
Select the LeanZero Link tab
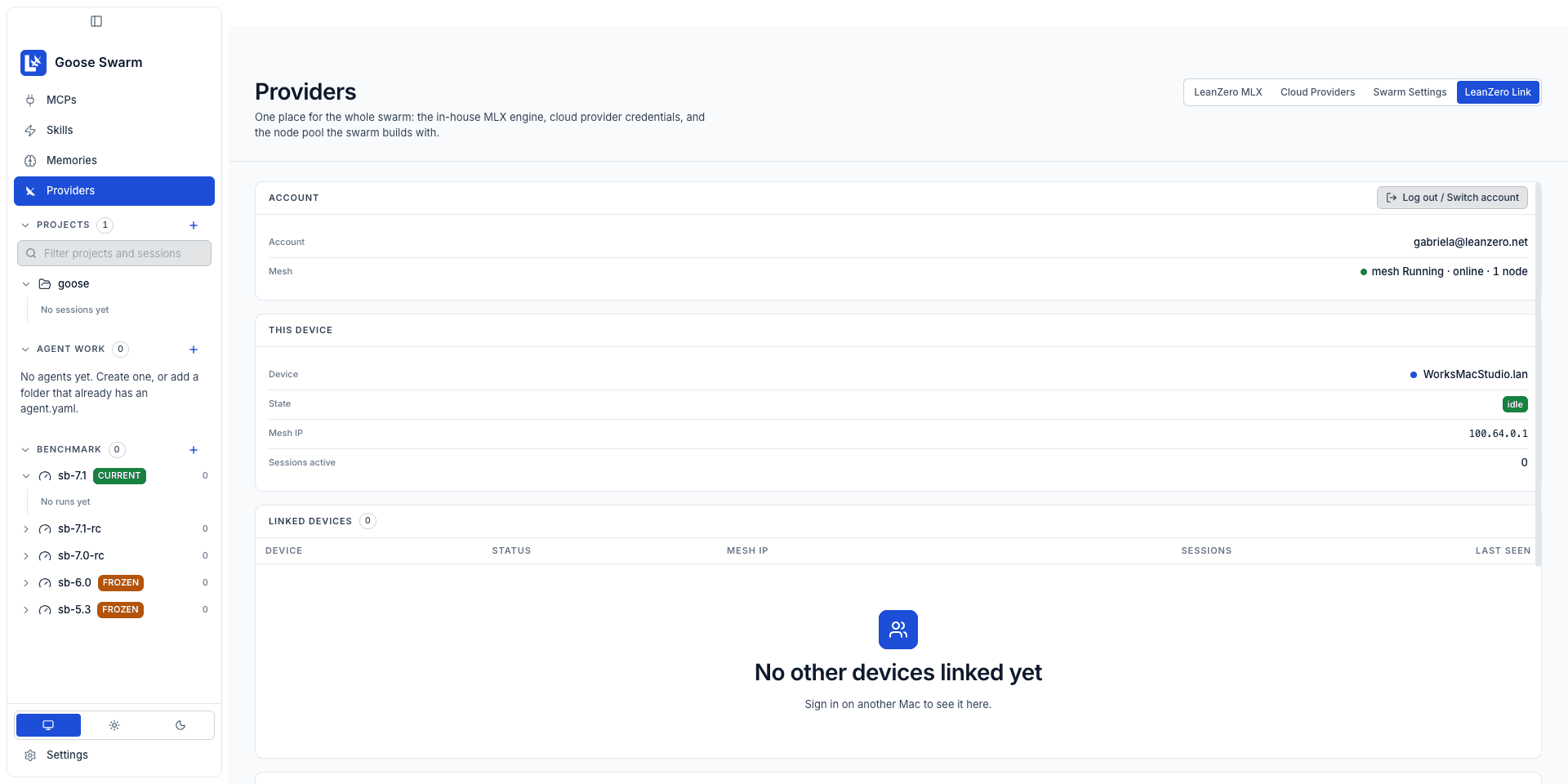[x=1498, y=92]
